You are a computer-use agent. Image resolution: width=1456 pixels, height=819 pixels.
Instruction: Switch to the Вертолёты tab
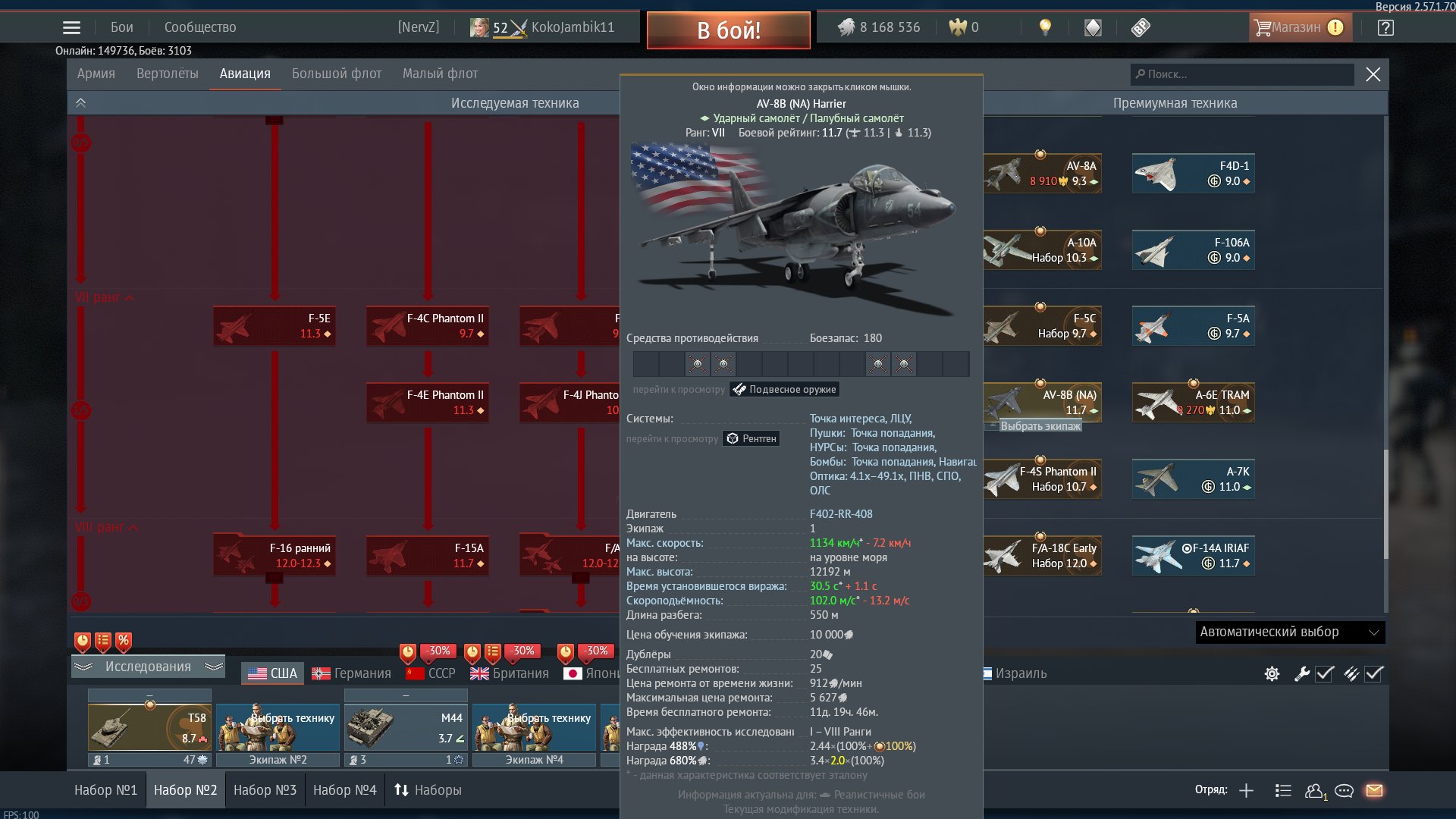(168, 74)
